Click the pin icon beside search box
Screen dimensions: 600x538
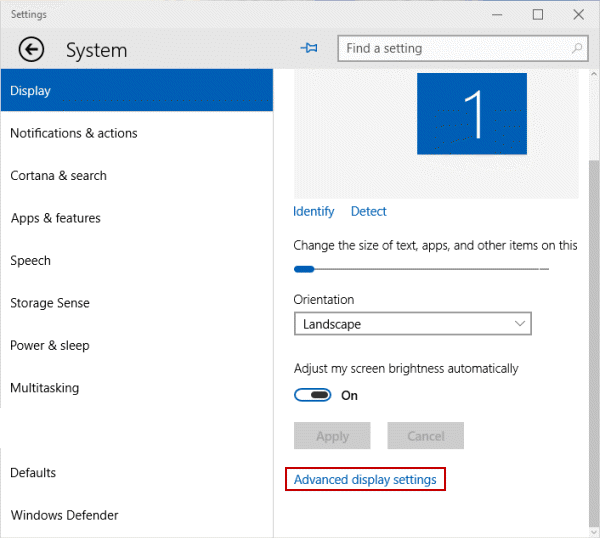[x=309, y=48]
